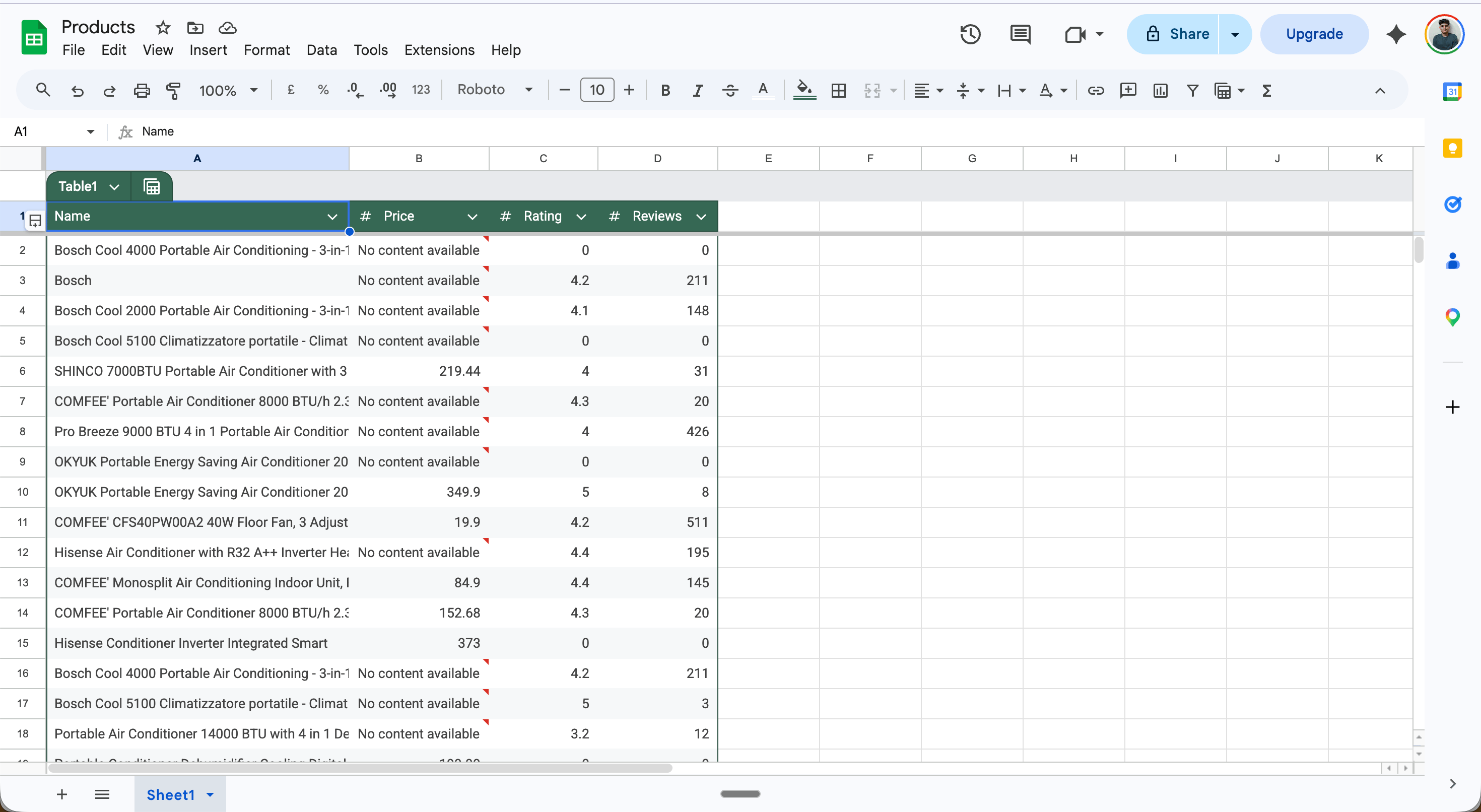Open the zoom 100% dropdown

tap(228, 90)
